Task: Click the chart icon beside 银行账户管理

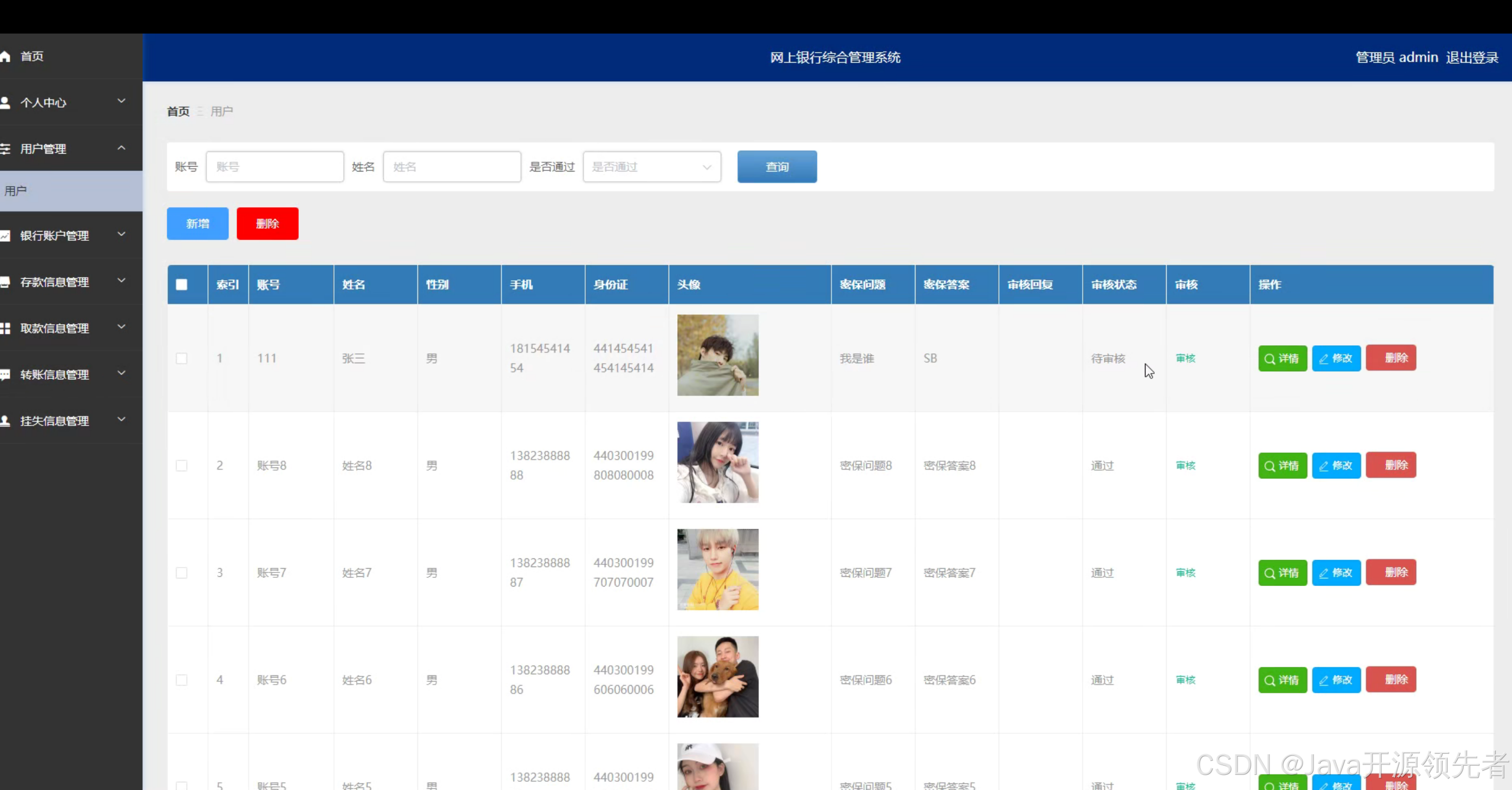Action: click(x=5, y=236)
